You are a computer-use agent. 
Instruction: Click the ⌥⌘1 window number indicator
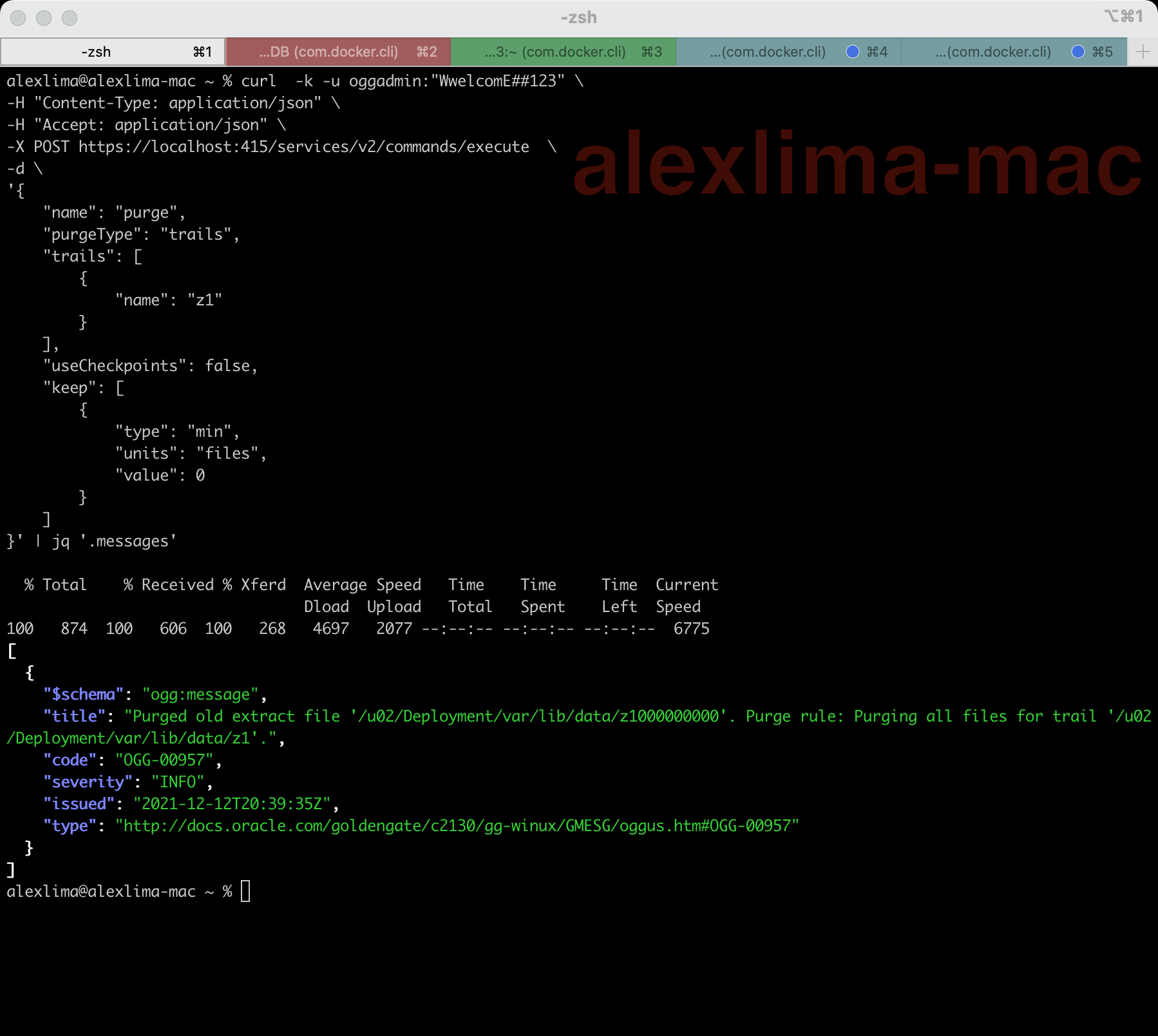(x=1123, y=17)
